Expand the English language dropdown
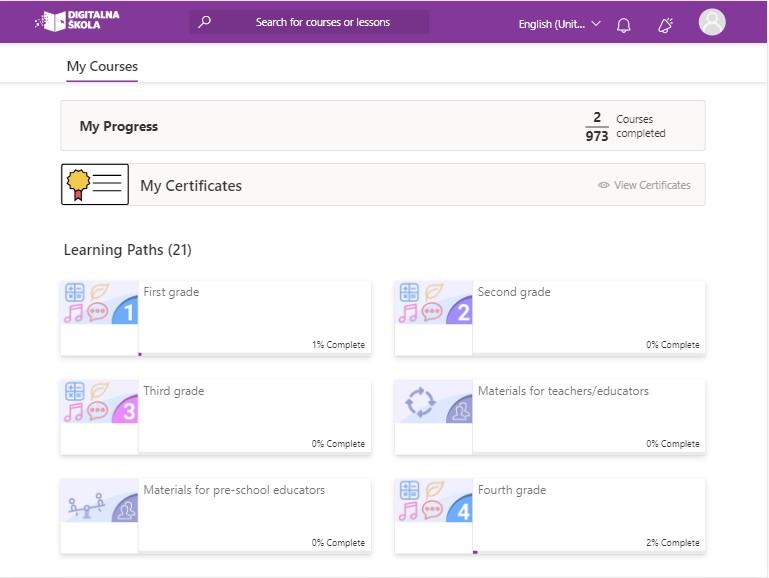769x578 pixels. (x=559, y=24)
